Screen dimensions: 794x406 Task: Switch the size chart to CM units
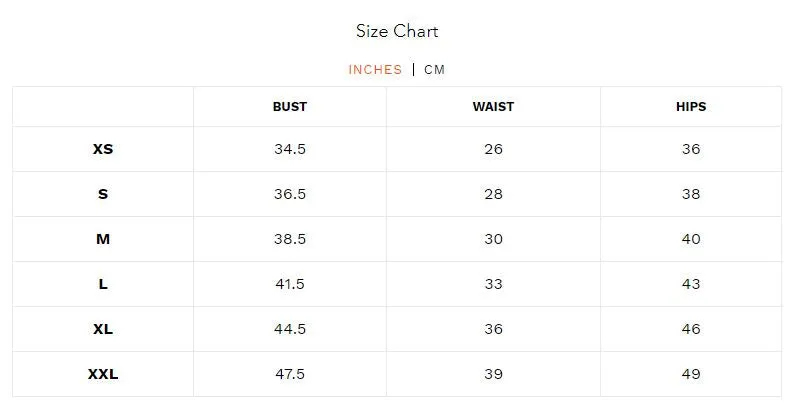pos(434,70)
